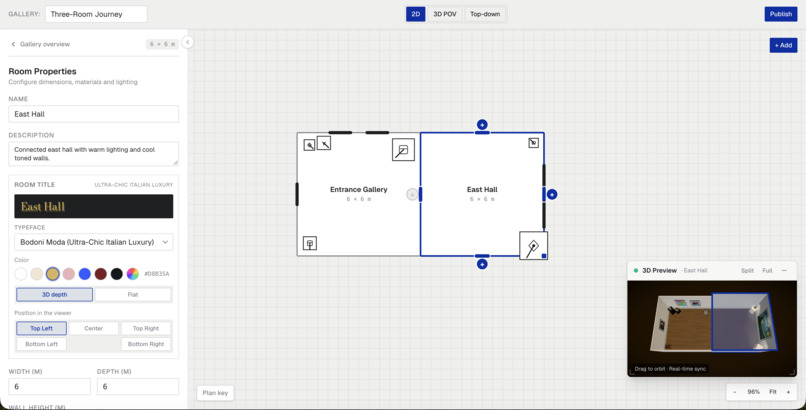Switch to 2D view

[415, 14]
